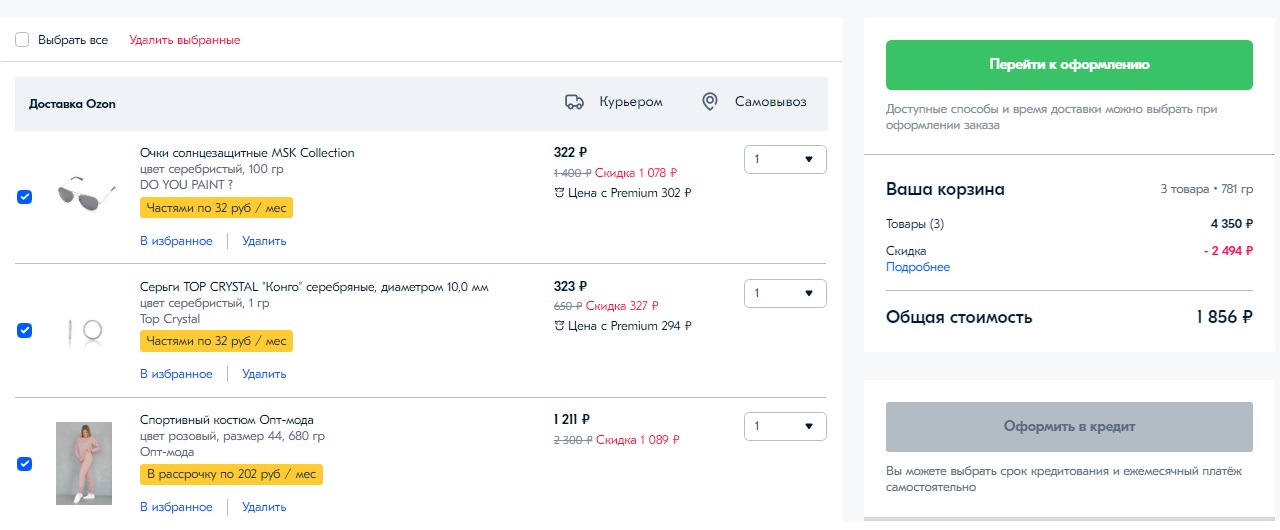Open the TOP CRYSTAL earrings thumbnail
This screenshot has height=530, width=1280.
click(84, 330)
